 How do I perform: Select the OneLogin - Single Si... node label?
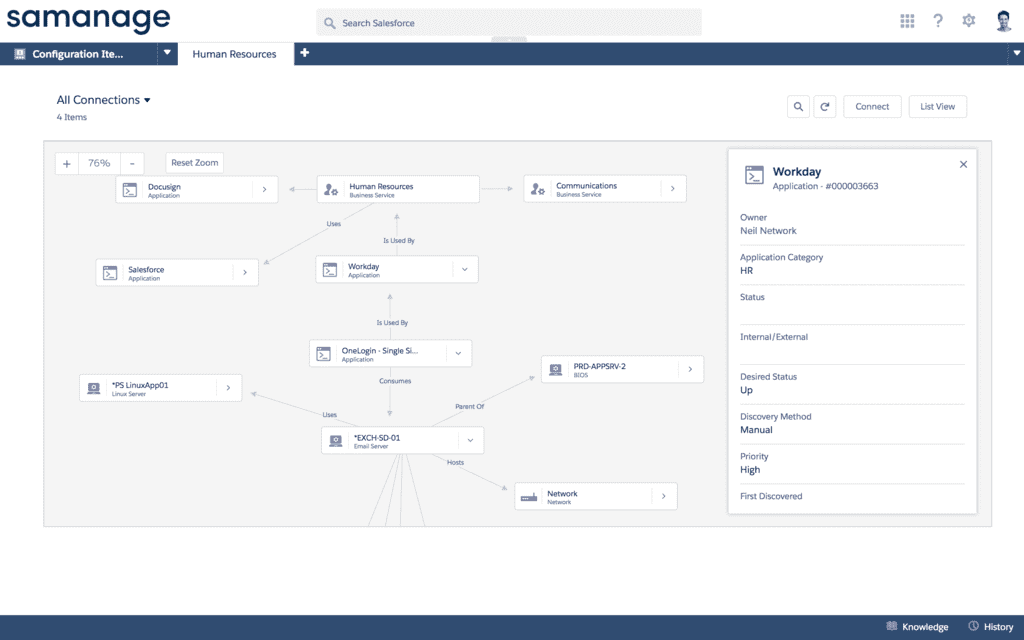(379, 351)
